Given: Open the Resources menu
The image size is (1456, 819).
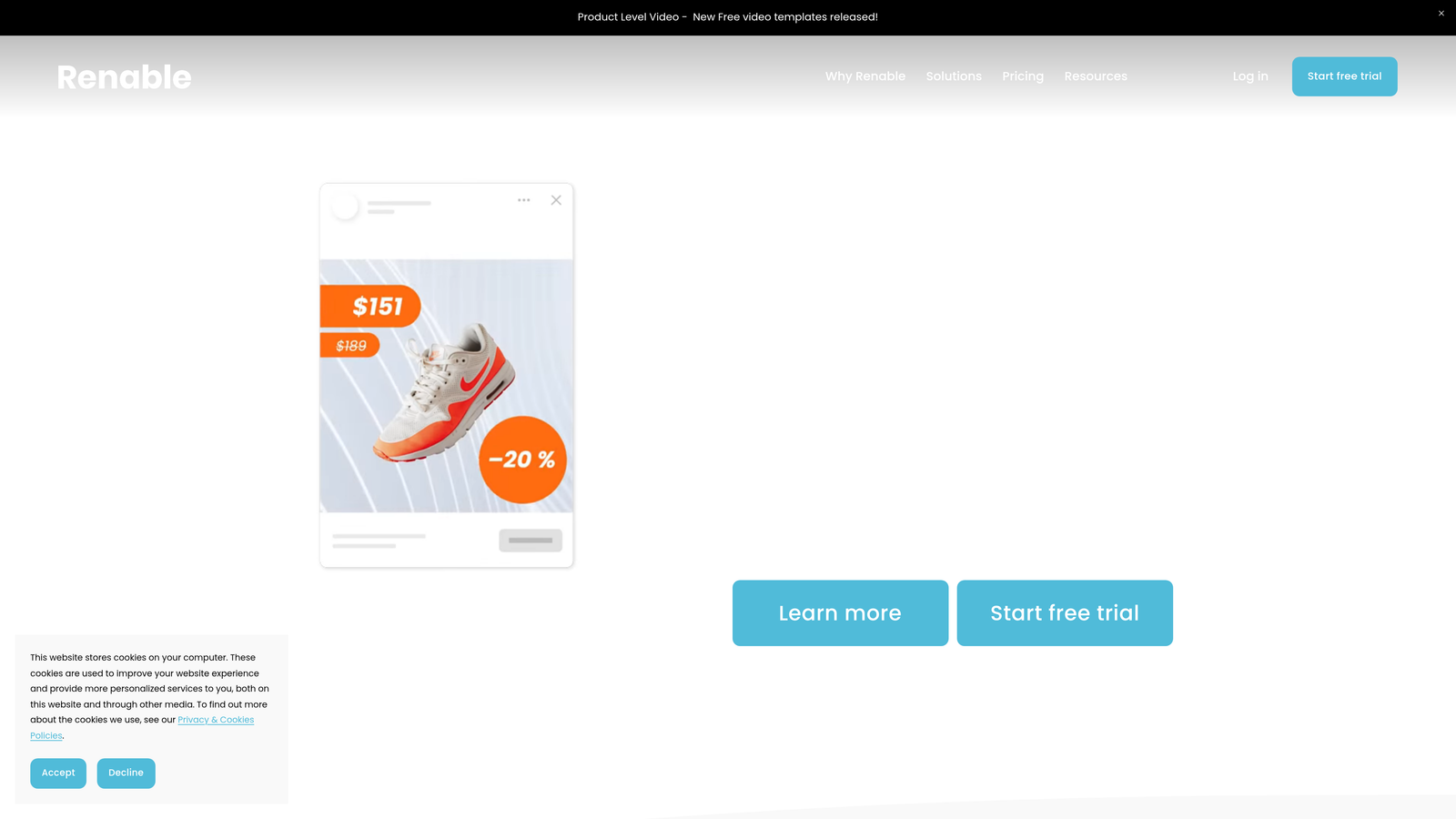Looking at the screenshot, I should pos(1096,76).
